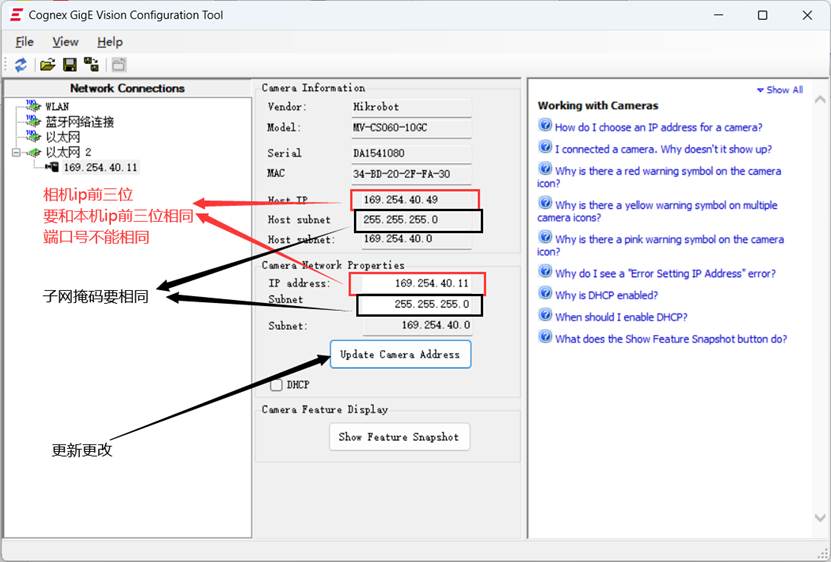
Task: Open 'How do I choose an IP address for a camera?'
Action: [x=659, y=127]
